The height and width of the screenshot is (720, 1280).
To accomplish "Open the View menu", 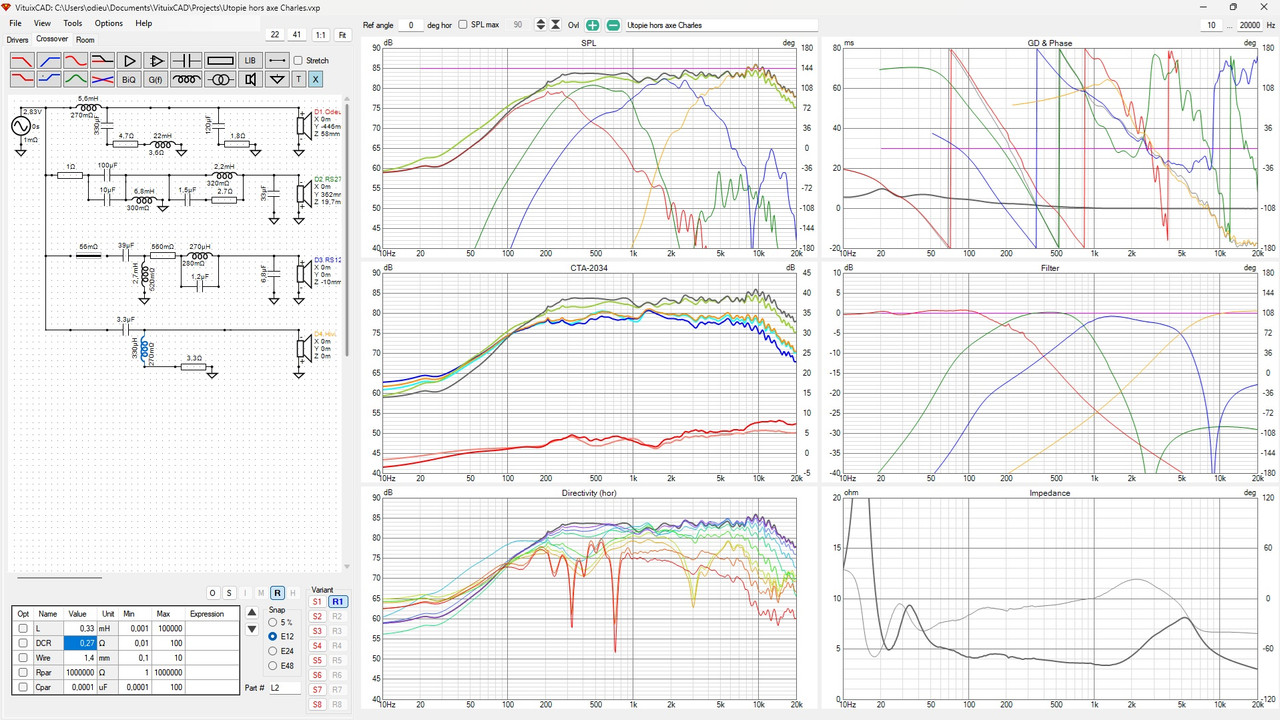I will click(x=42, y=23).
